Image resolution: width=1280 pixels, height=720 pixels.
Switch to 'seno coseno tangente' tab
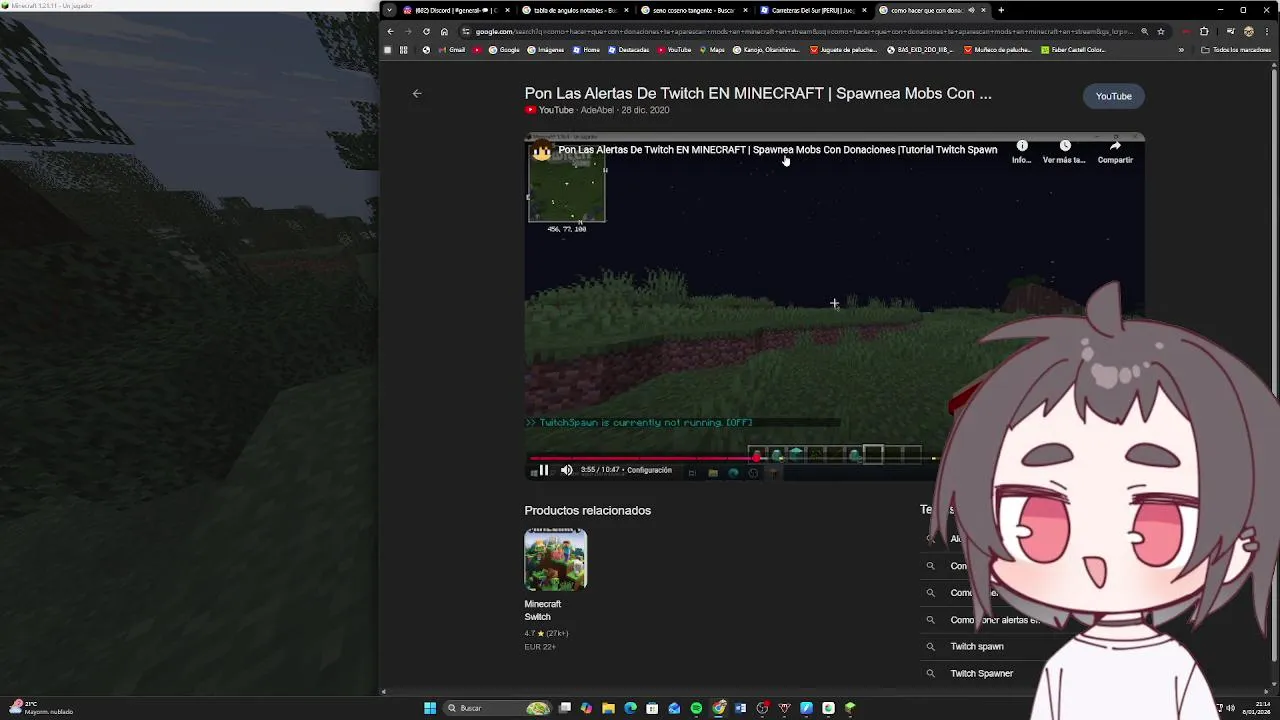pyautogui.click(x=693, y=10)
